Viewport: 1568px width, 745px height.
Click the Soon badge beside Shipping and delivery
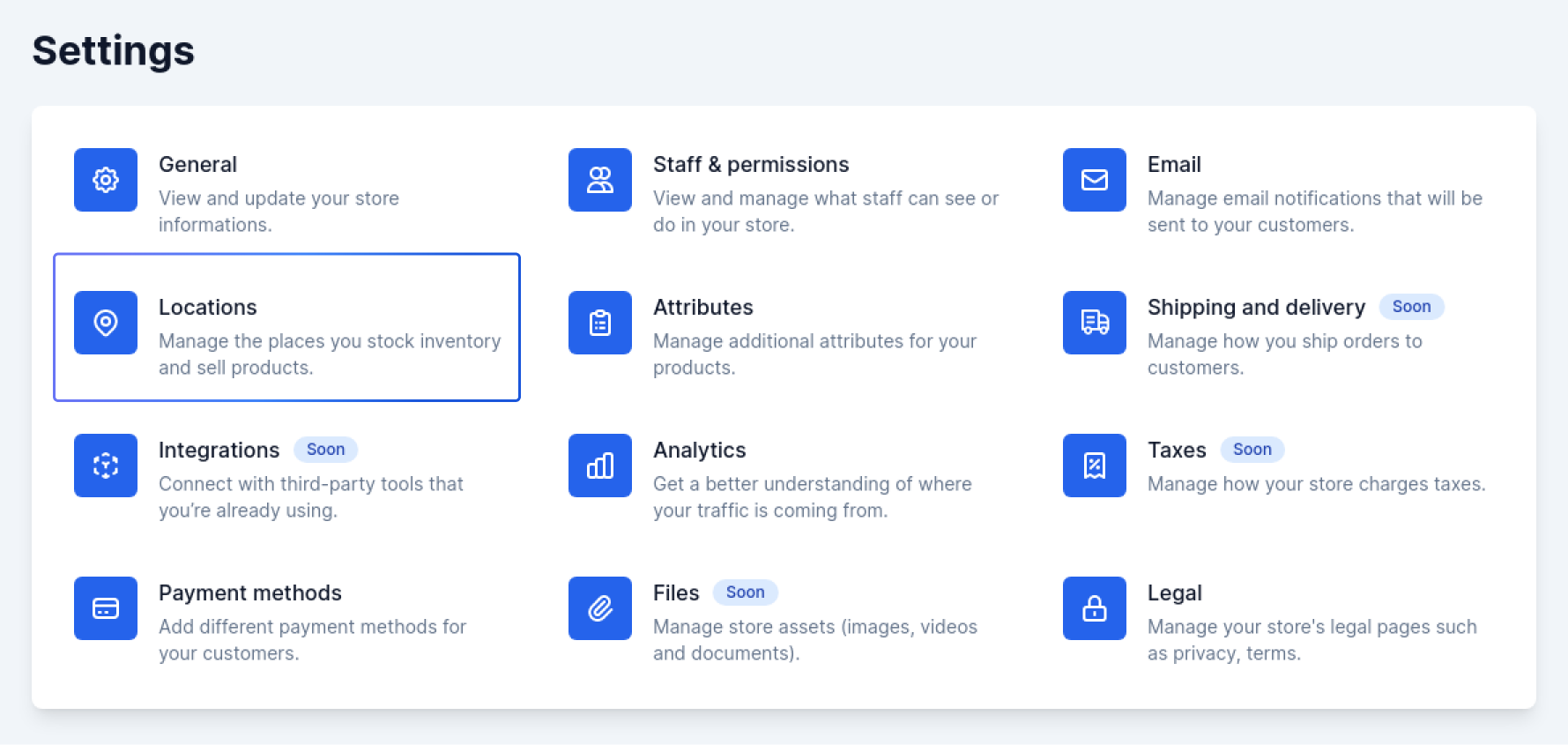(1411, 307)
